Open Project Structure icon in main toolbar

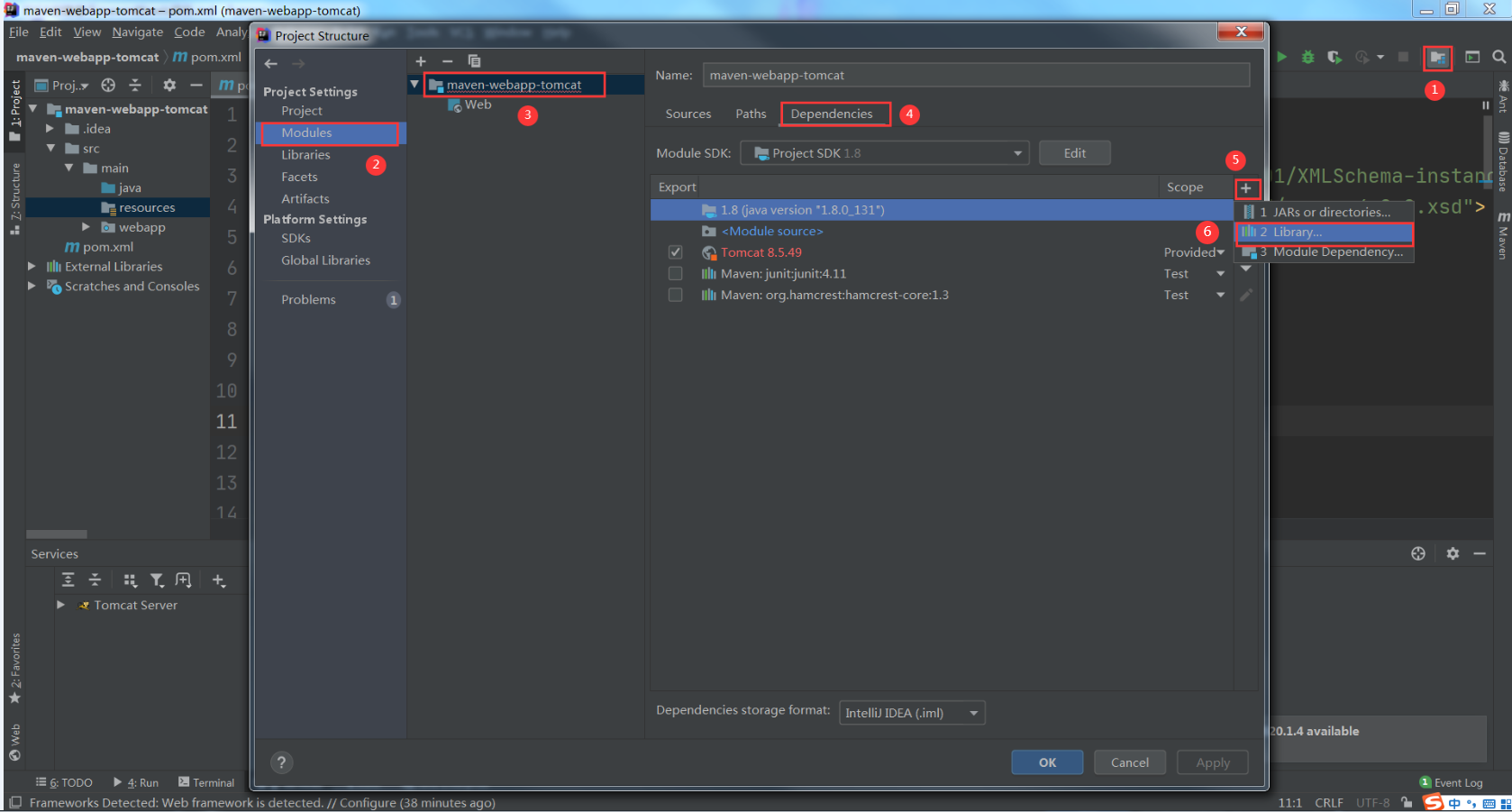pos(1437,58)
